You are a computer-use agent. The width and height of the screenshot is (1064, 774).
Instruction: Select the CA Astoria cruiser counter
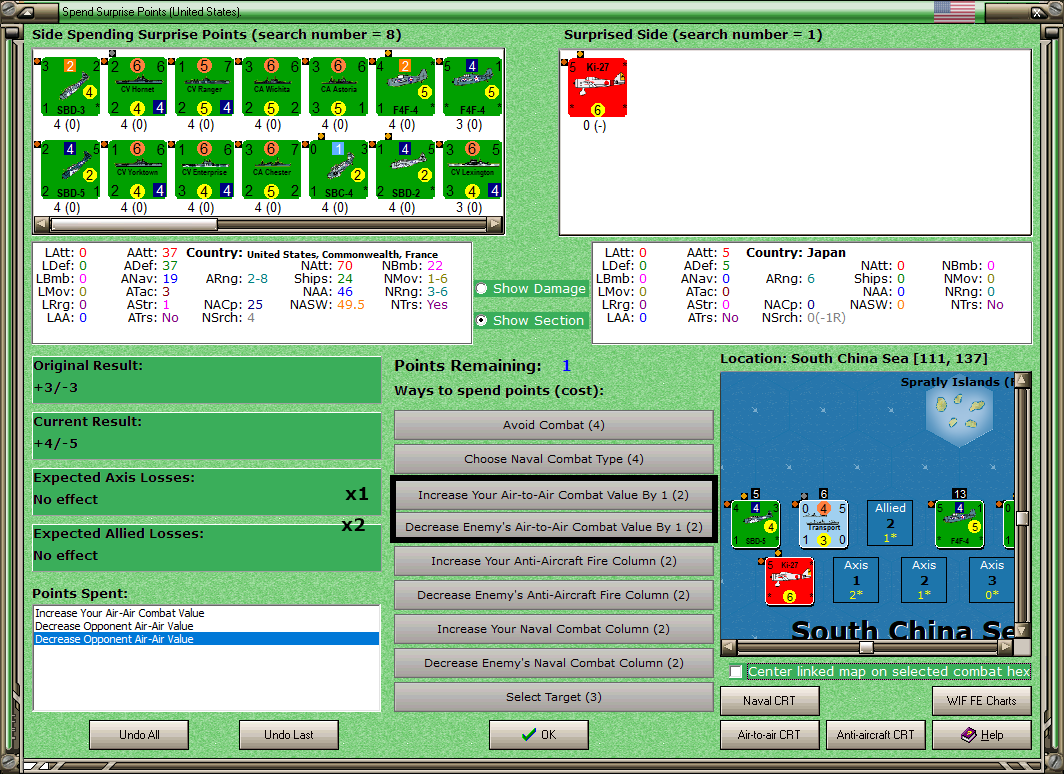tap(339, 87)
